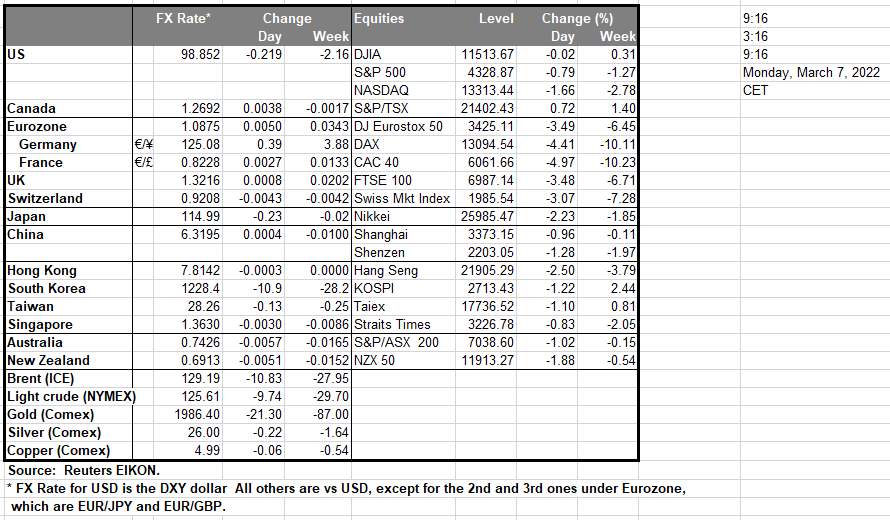Click Gold (Comex) price 1986.40
This screenshot has width=890, height=520.
point(198,415)
